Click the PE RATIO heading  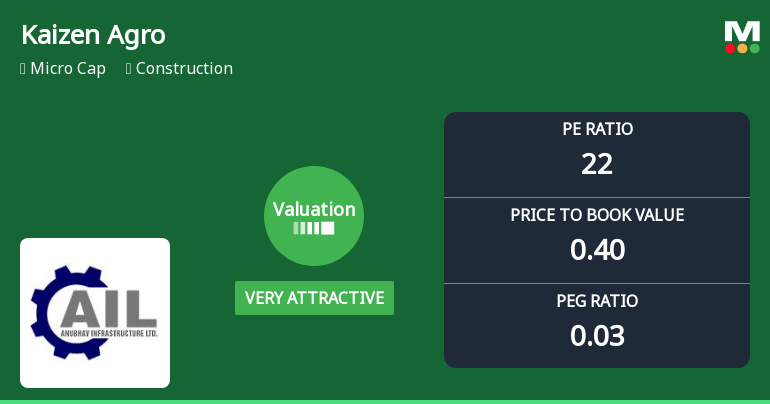[597, 129]
